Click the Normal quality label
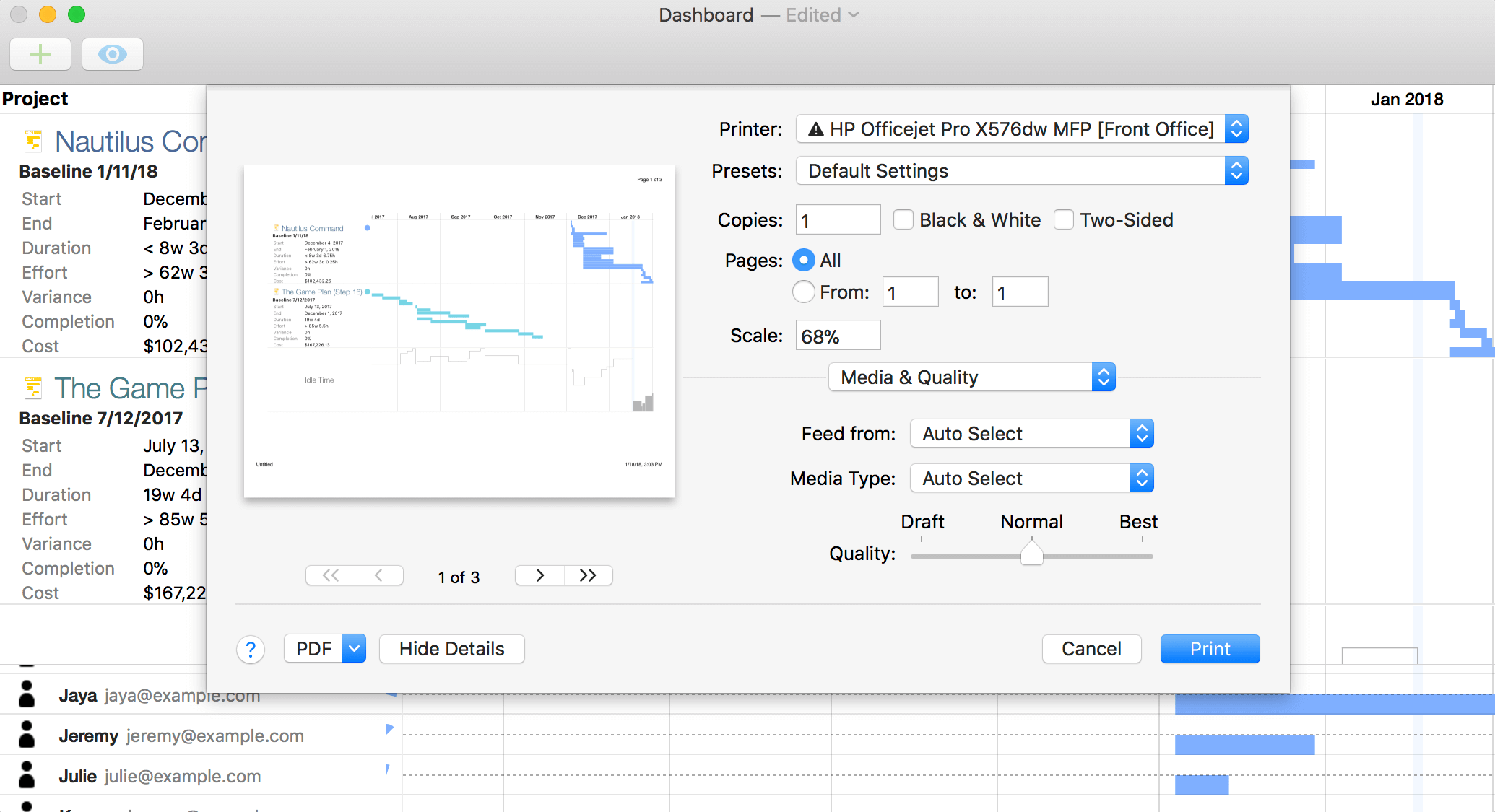The width and height of the screenshot is (1495, 812). coord(1031,522)
